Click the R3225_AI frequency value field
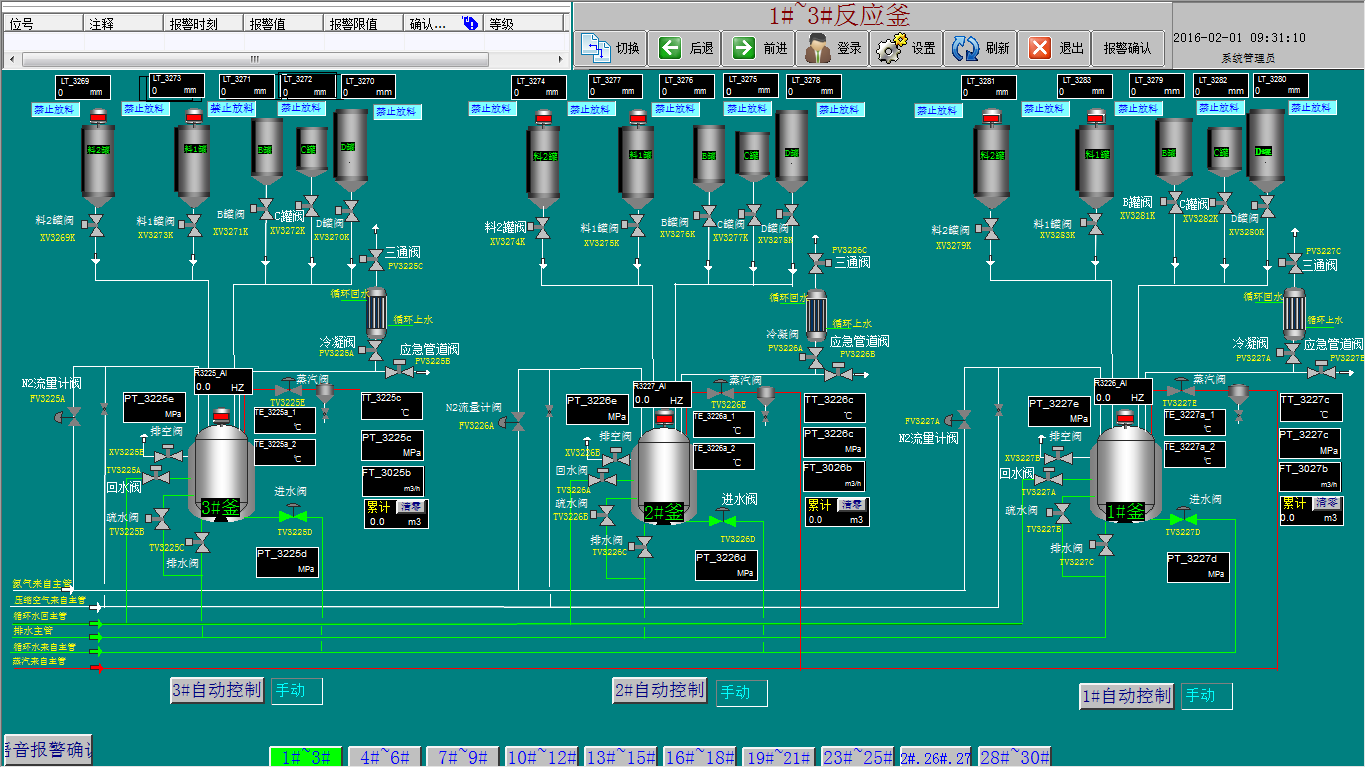 click(x=222, y=386)
